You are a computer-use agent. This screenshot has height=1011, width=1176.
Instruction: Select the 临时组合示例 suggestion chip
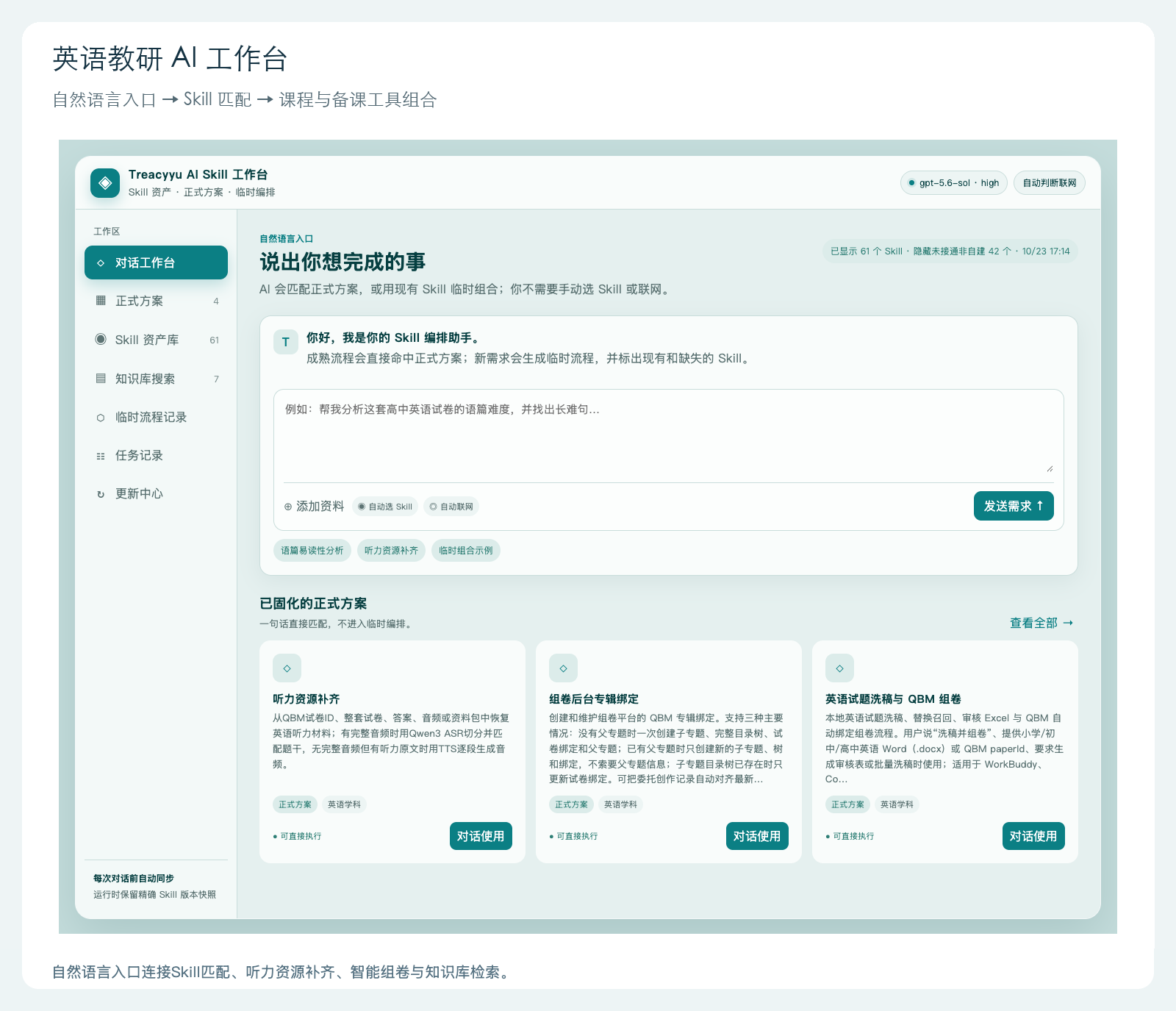pos(466,551)
